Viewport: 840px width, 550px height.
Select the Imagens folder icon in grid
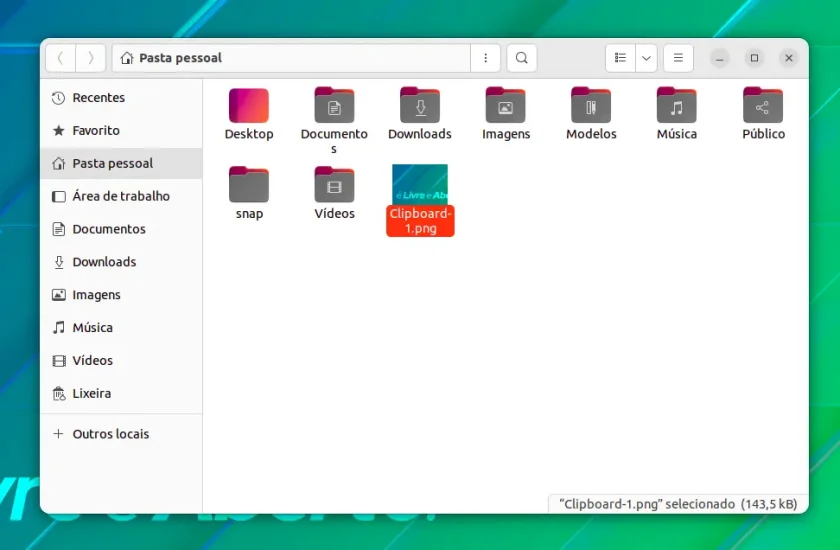pos(506,105)
